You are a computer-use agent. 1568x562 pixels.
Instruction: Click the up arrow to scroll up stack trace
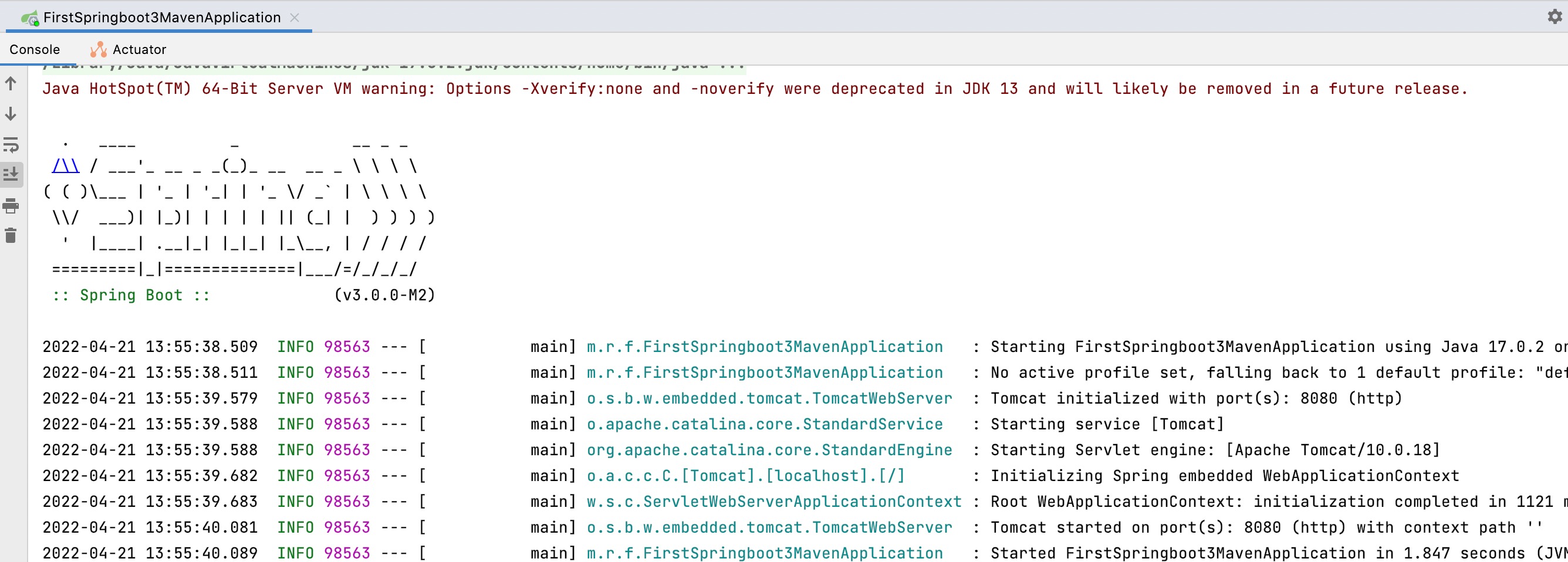(11, 83)
